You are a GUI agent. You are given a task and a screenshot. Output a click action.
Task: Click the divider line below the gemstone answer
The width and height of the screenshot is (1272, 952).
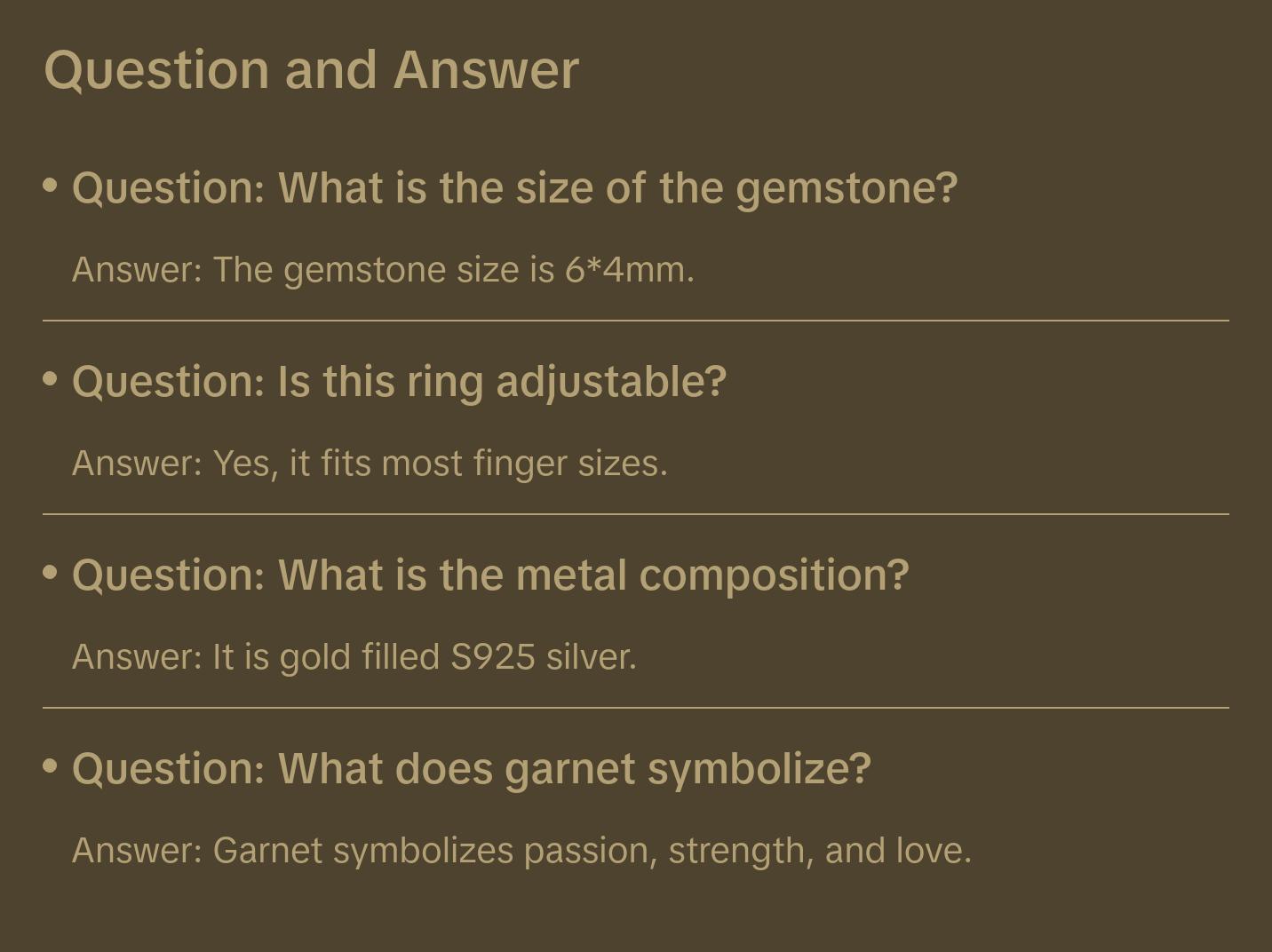(636, 321)
